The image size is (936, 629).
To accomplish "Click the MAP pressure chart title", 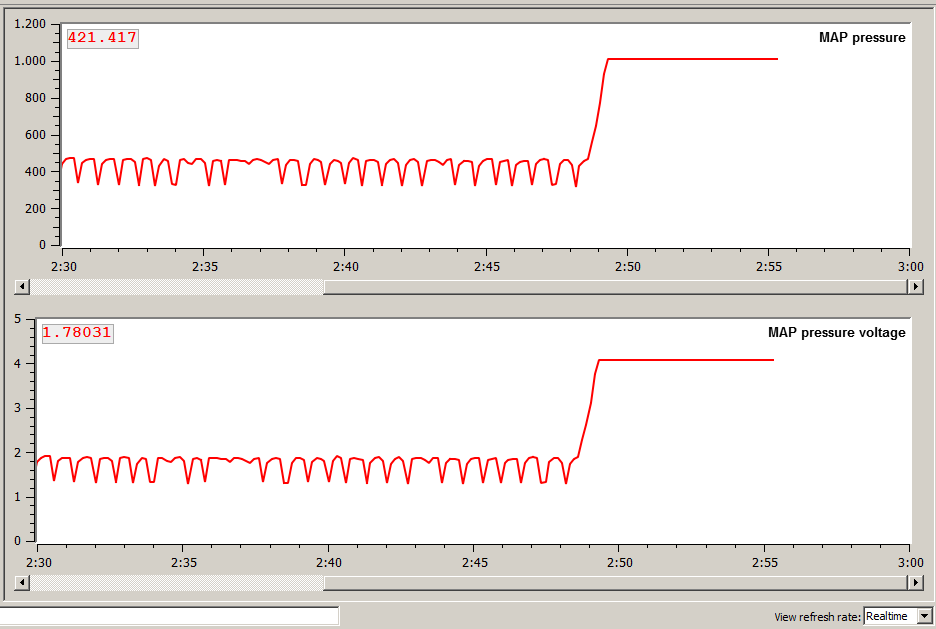I will (861, 38).
